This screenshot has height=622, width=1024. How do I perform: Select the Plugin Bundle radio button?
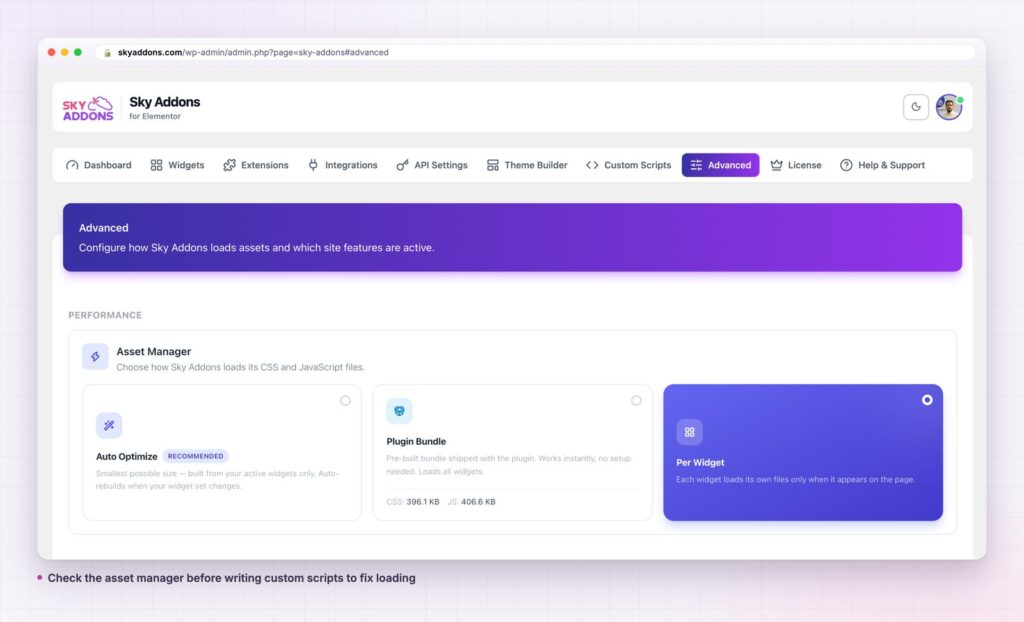tap(636, 401)
